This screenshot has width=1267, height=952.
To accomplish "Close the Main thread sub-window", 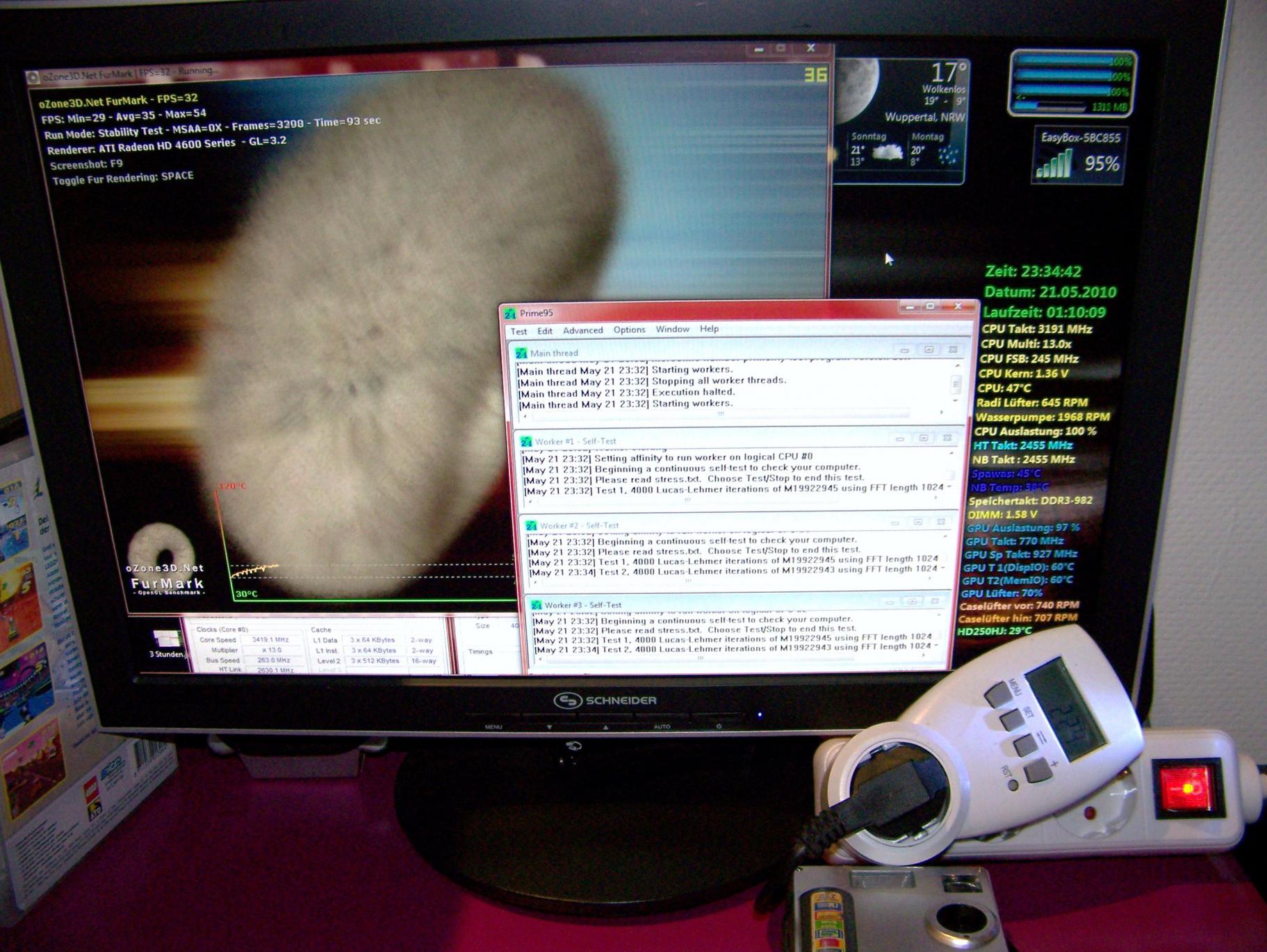I will [x=953, y=350].
